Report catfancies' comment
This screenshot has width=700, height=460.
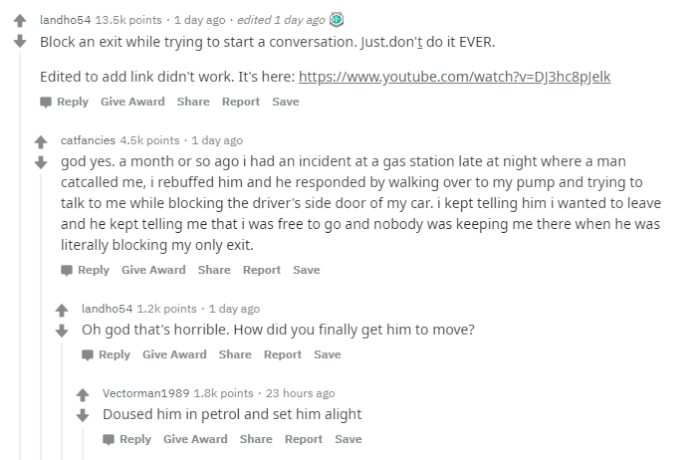(263, 270)
